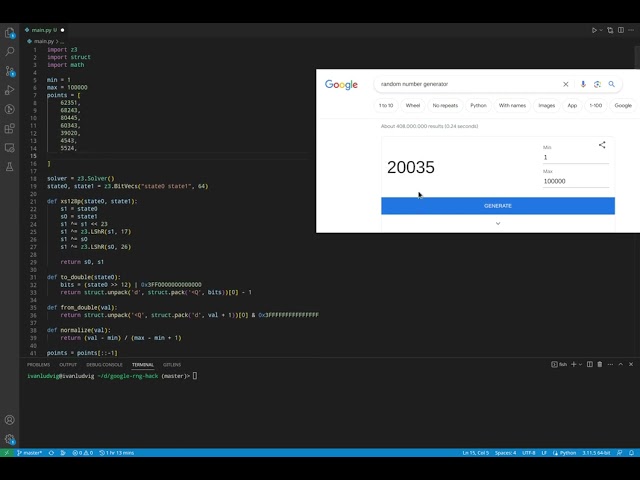This screenshot has height=480, width=640.
Task: Click the feedback icon in status bar
Action: tap(620, 453)
